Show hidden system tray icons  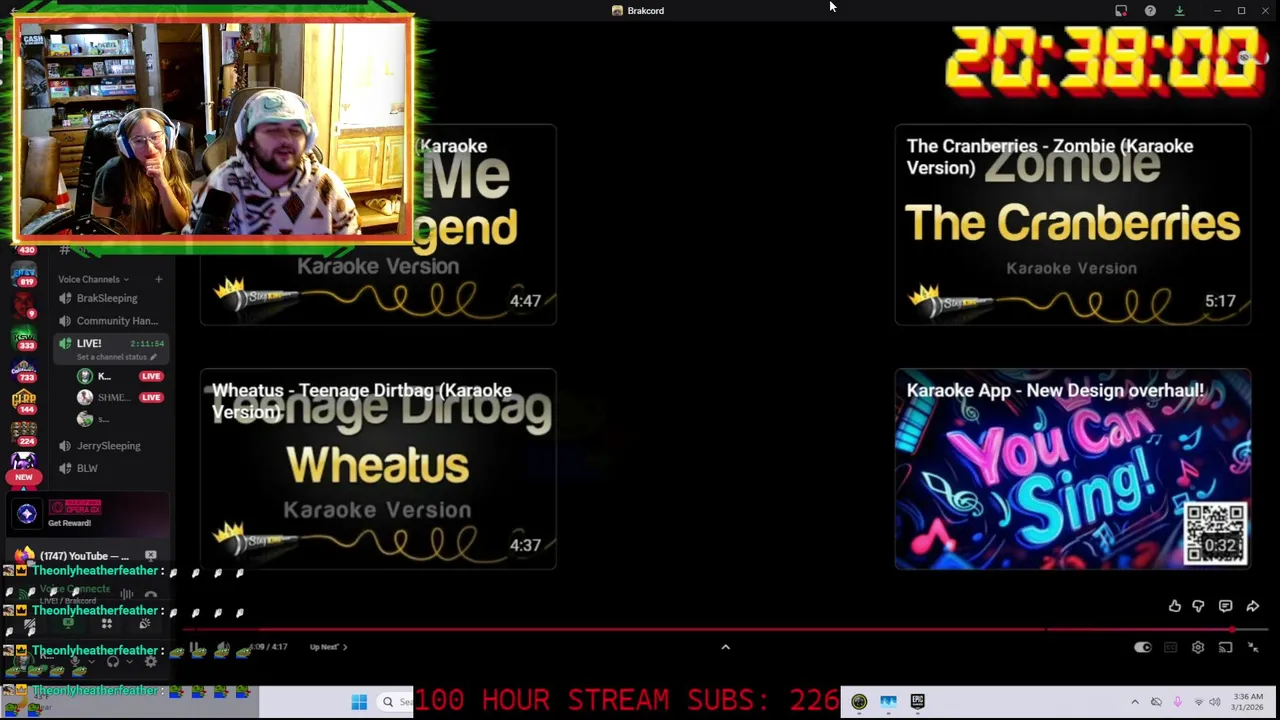tap(1134, 702)
